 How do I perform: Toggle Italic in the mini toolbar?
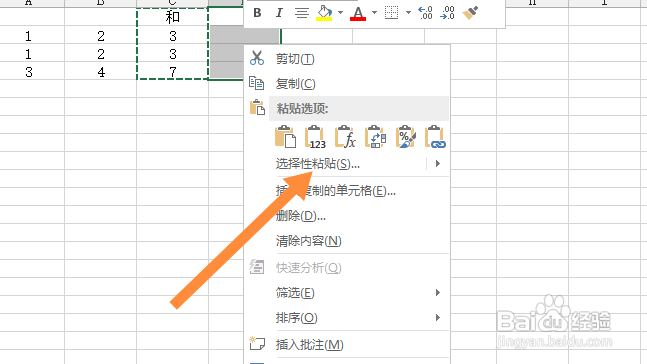pos(279,13)
